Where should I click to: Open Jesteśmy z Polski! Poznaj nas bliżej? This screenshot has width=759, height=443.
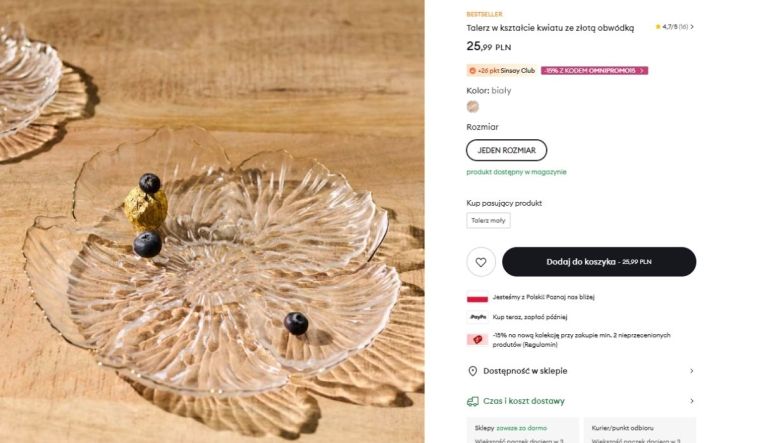[543, 297]
